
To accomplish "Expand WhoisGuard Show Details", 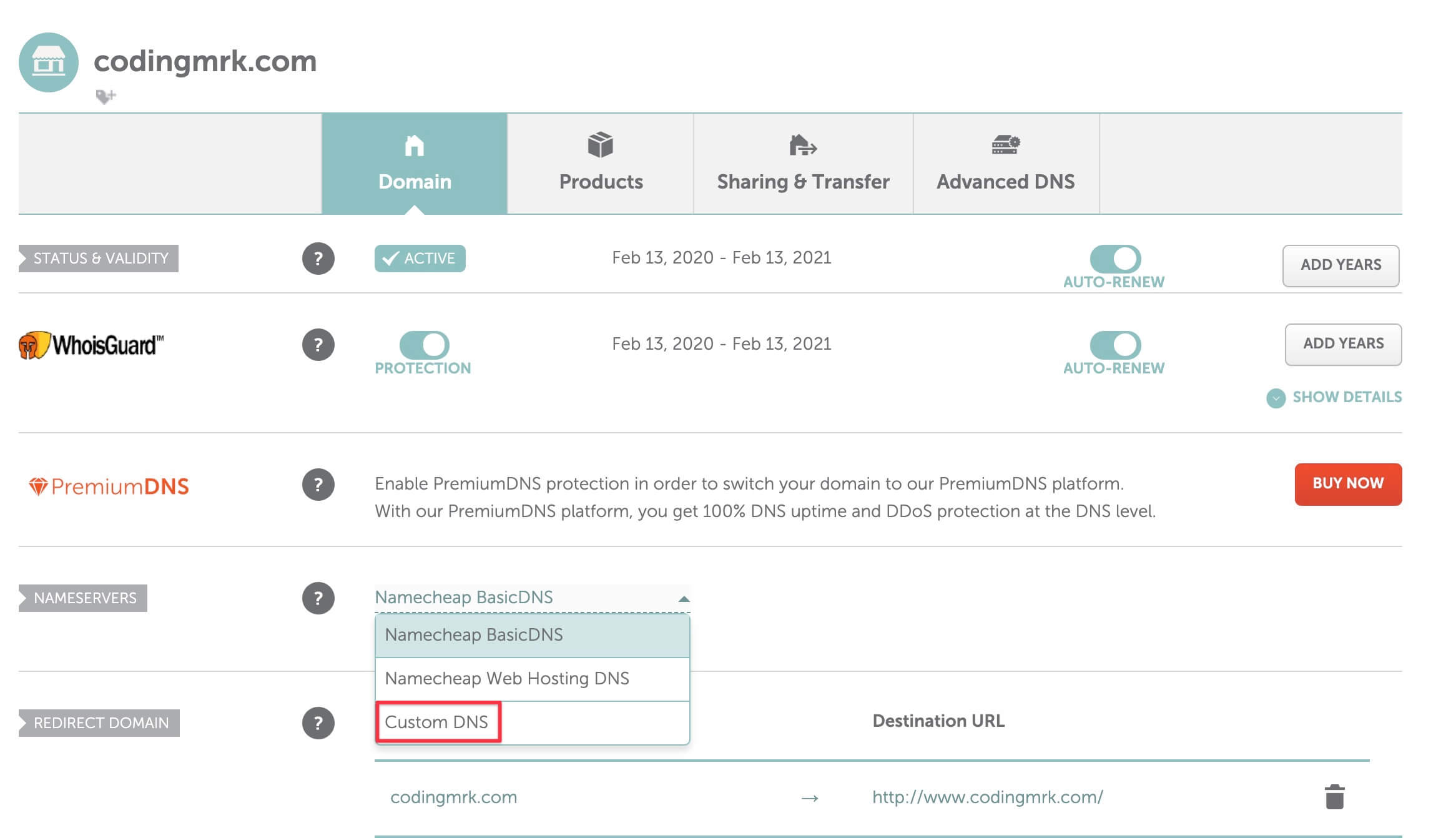I will [x=1334, y=397].
